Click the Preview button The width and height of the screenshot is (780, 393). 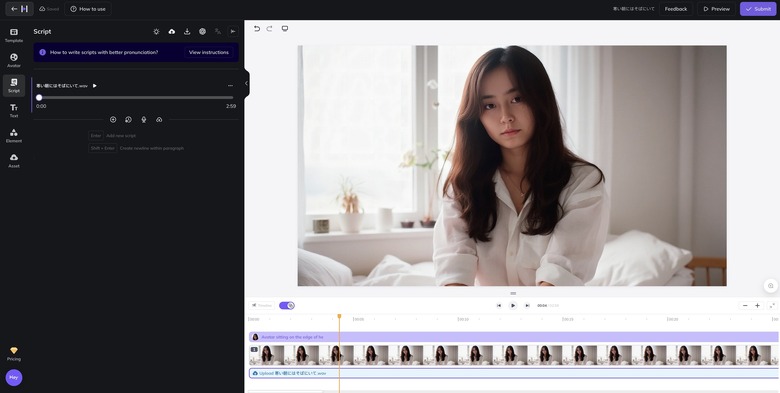click(x=716, y=9)
